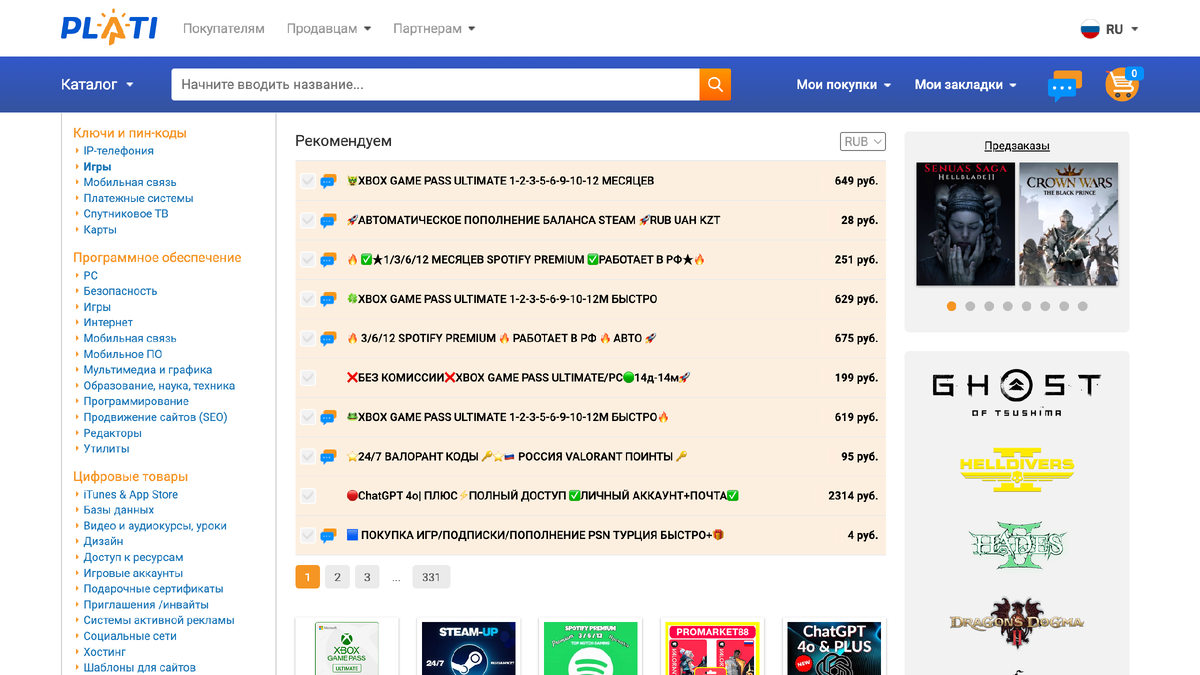This screenshot has width=1200, height=675.
Task: Go to pagination page 2
Action: point(337,577)
